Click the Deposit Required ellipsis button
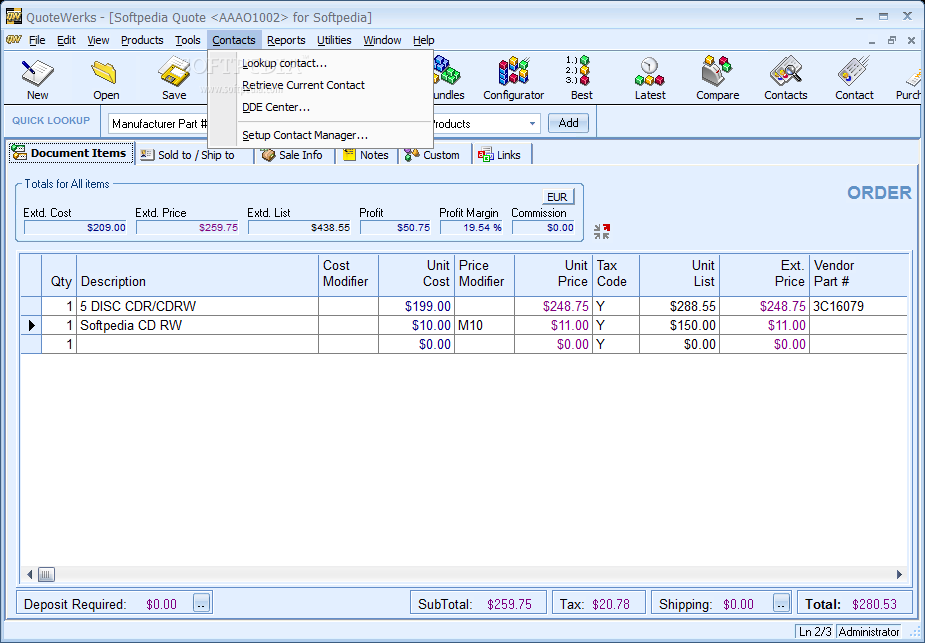 (201, 604)
